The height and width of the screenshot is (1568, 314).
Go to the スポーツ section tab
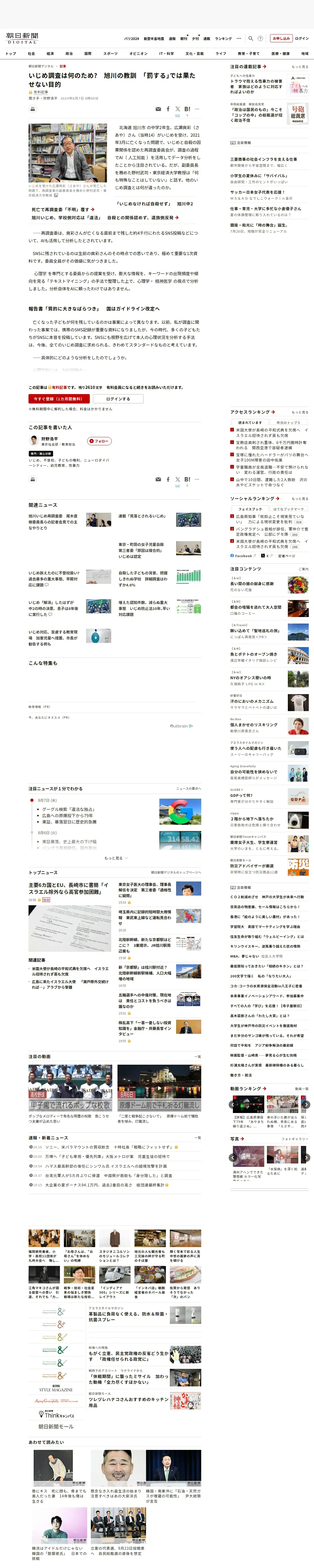point(110,54)
